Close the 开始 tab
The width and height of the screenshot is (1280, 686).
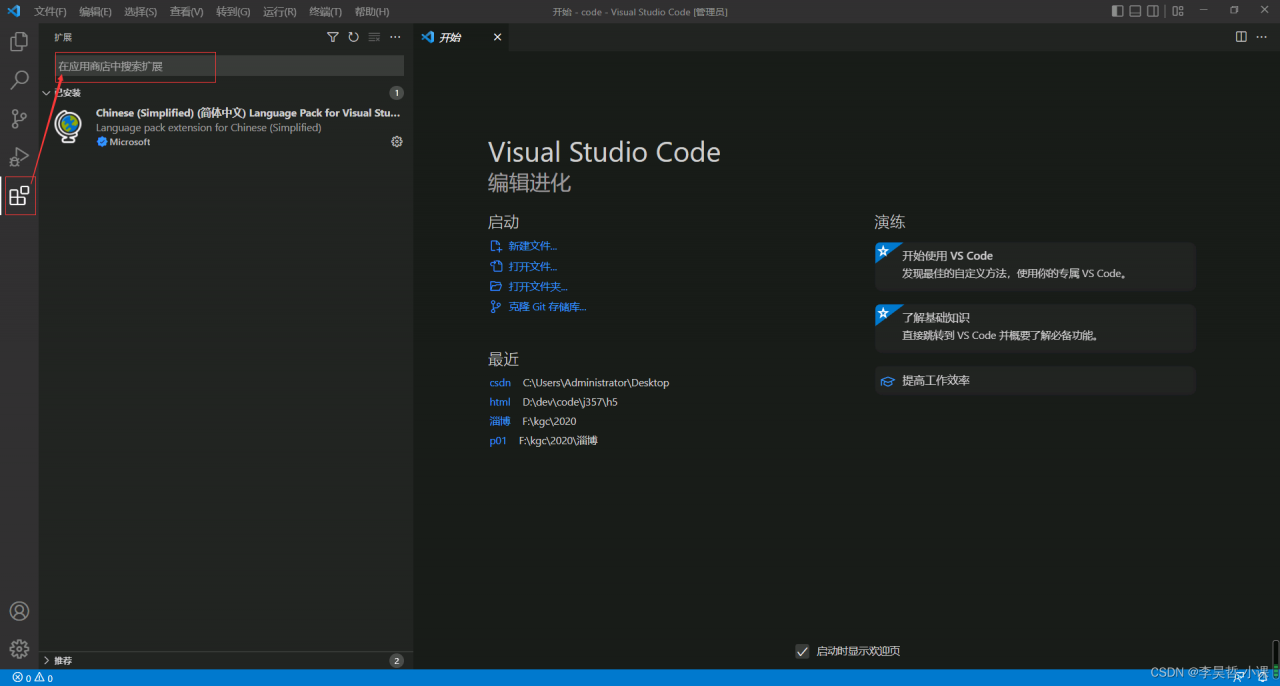(498, 37)
